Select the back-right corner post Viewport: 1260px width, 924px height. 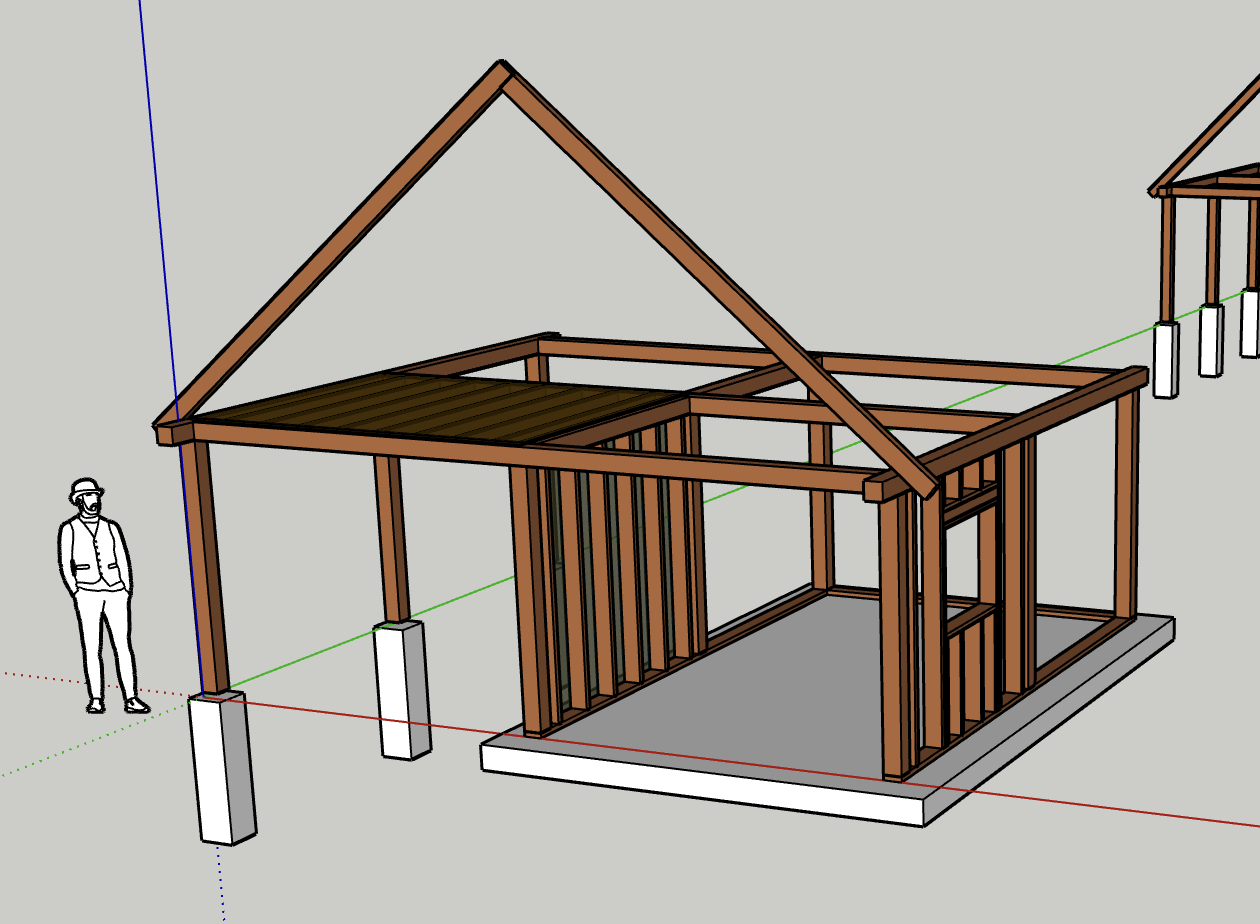(x=1127, y=500)
